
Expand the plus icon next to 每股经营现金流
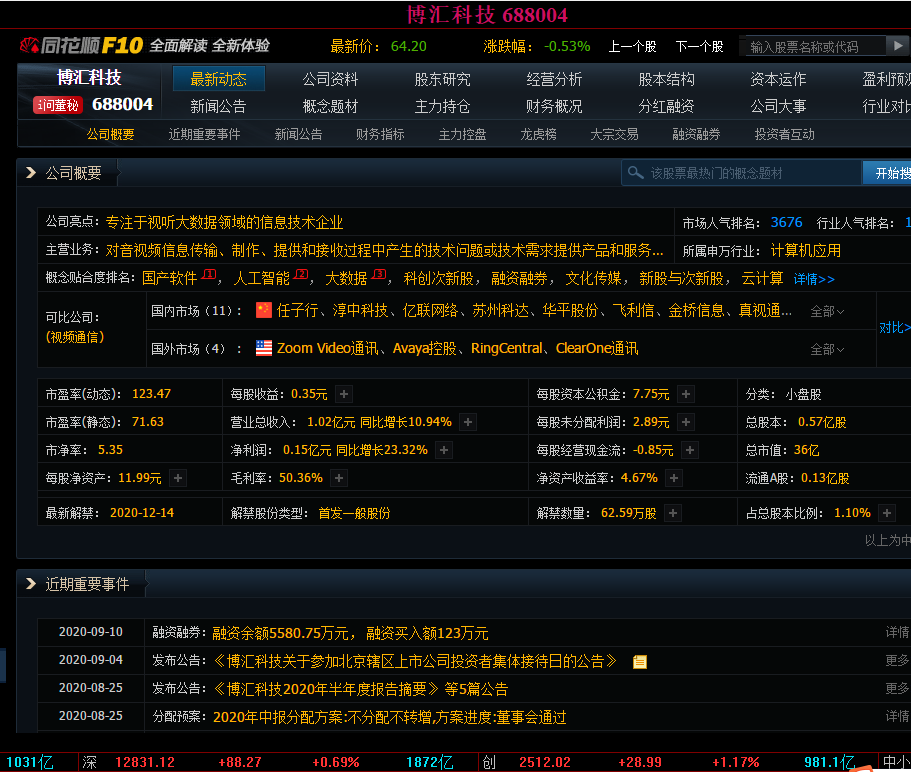coord(690,450)
